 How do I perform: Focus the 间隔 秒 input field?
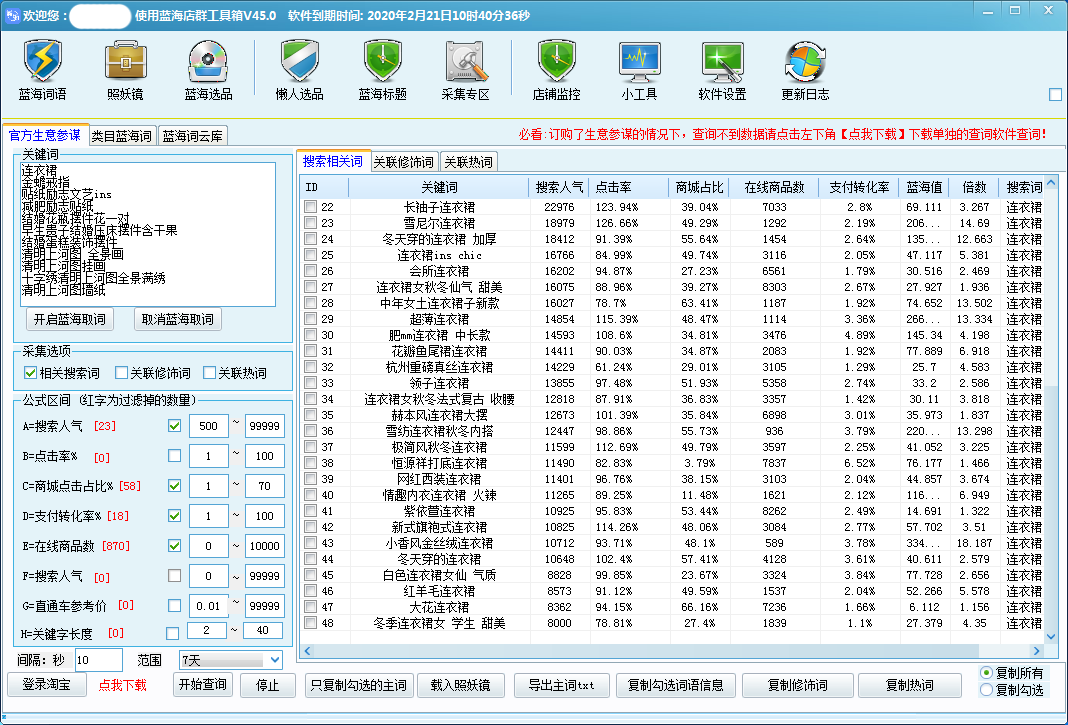click(99, 660)
